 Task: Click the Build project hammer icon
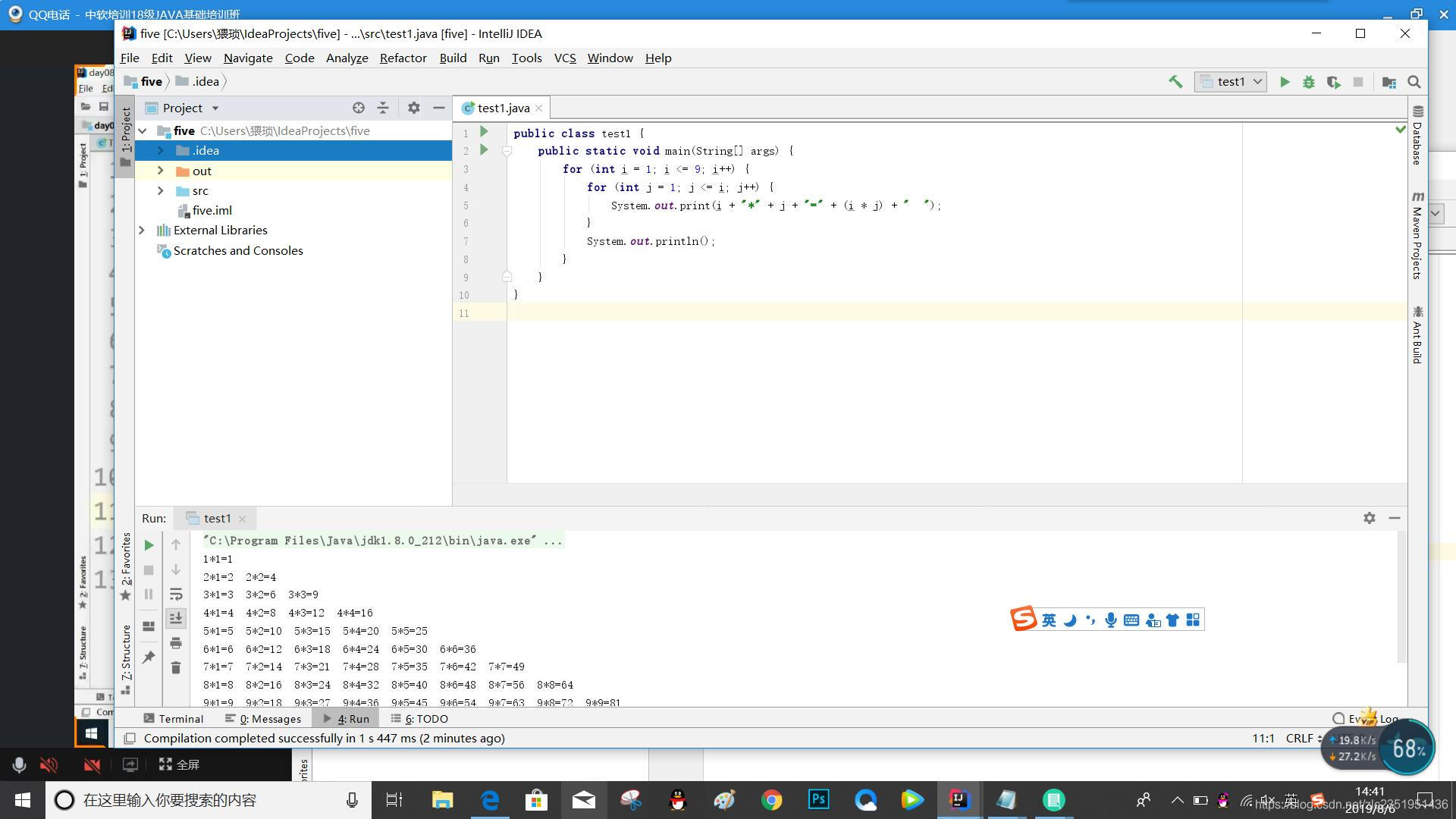tap(1175, 81)
